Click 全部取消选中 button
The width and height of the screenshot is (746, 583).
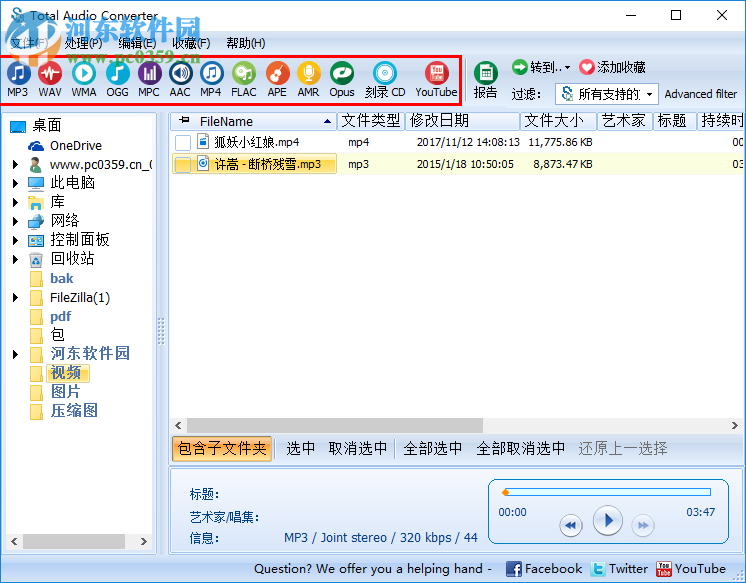(x=520, y=448)
